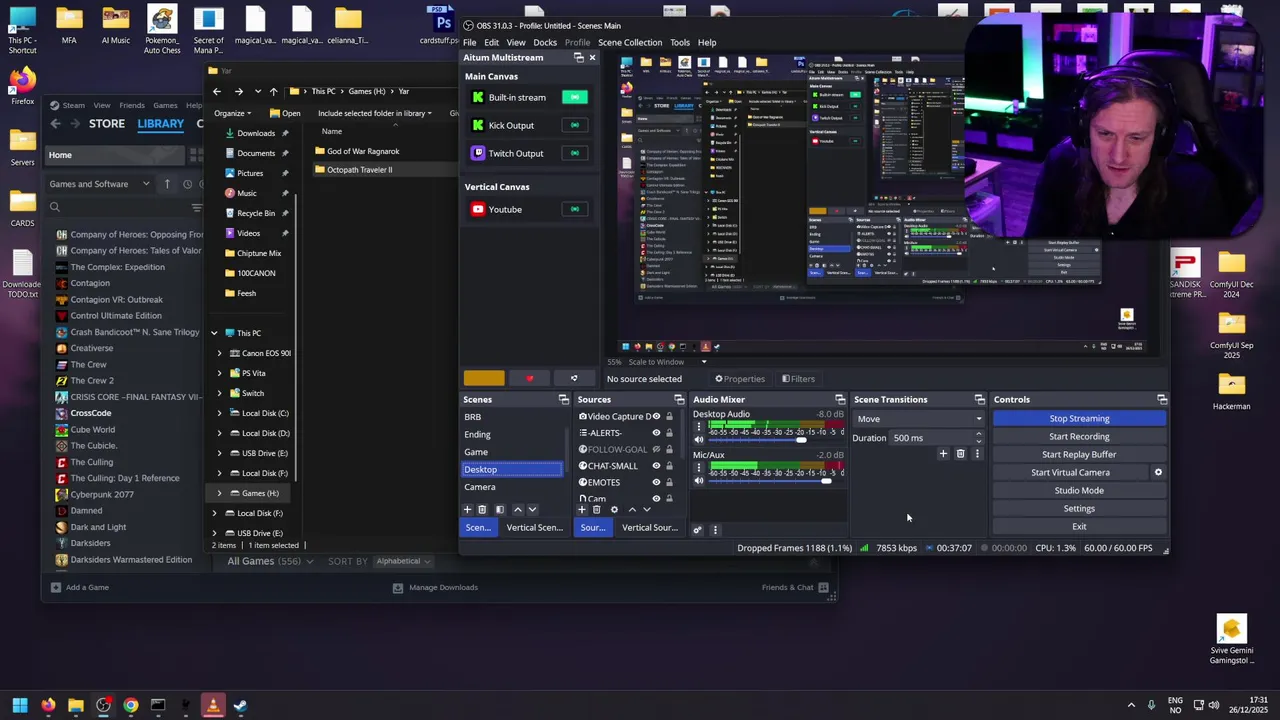
Task: Add a scene transition with plus icon
Action: coord(943,454)
